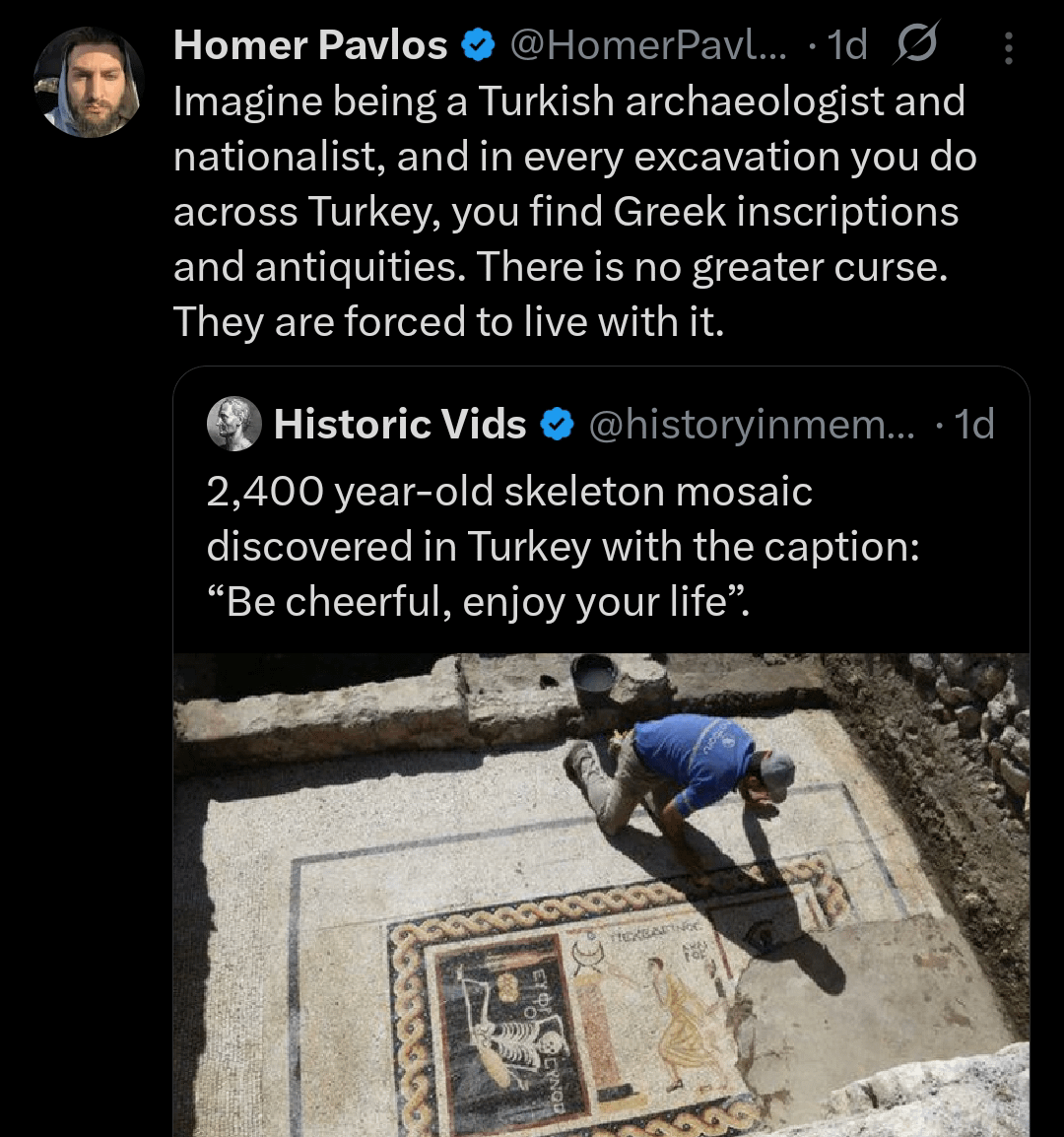
Task: Open the tweet text about Turkish archaeologist
Action: [x=575, y=211]
